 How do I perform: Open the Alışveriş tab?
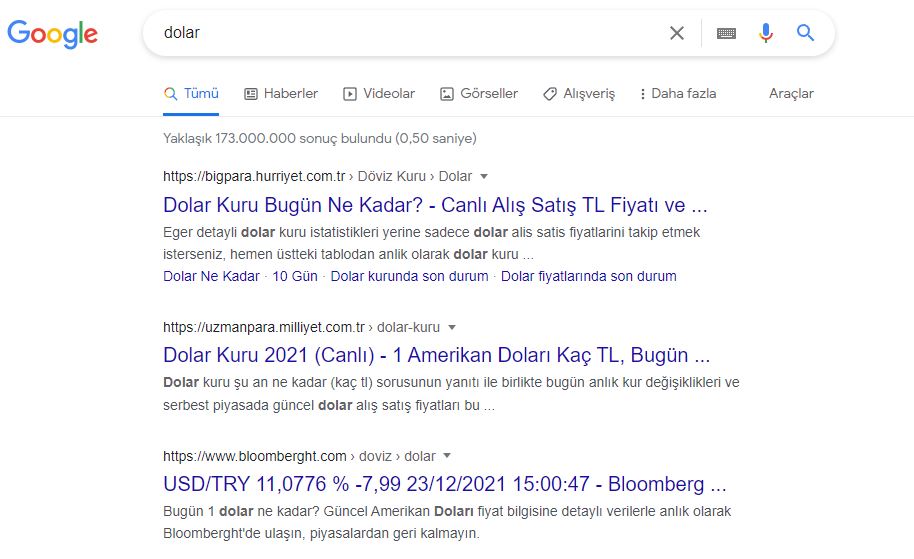[579, 93]
